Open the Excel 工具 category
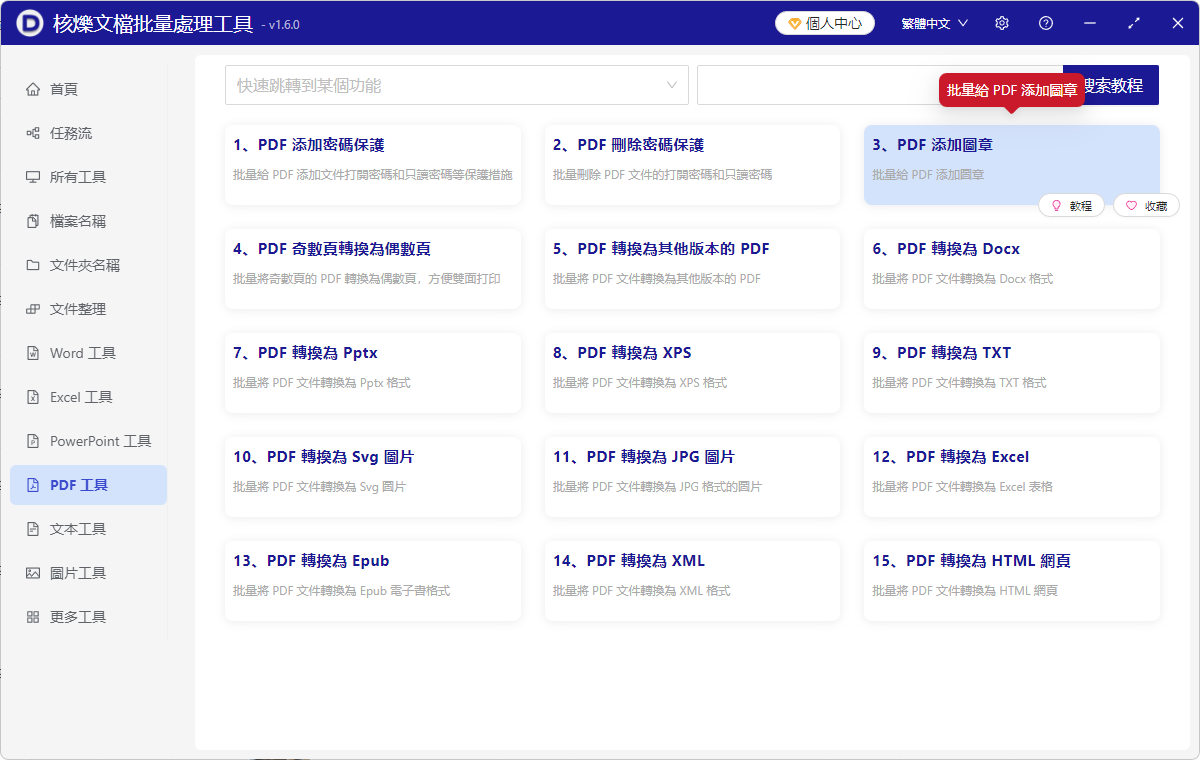The width and height of the screenshot is (1200, 760). (88, 396)
